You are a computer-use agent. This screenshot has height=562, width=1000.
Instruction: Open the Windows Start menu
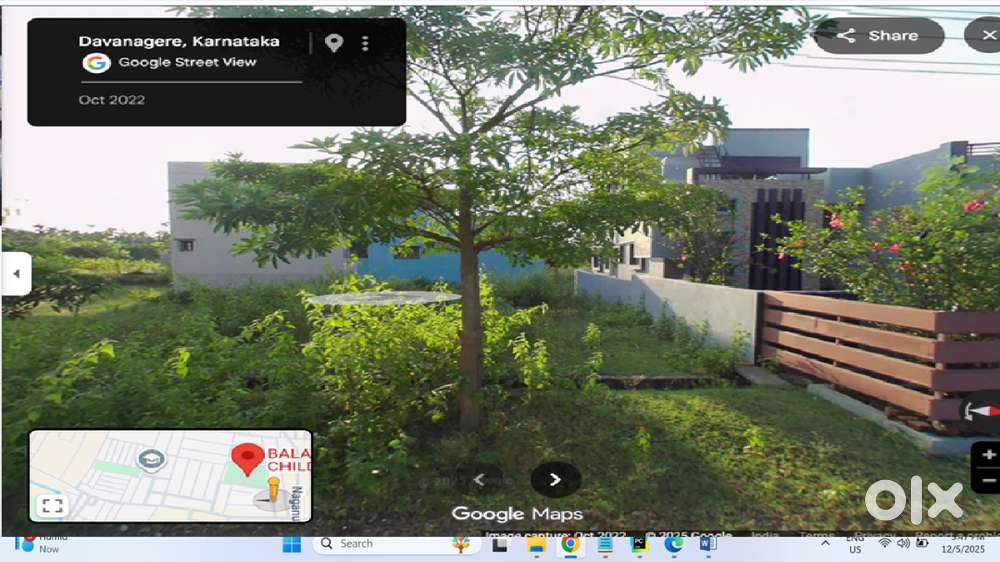coord(291,544)
